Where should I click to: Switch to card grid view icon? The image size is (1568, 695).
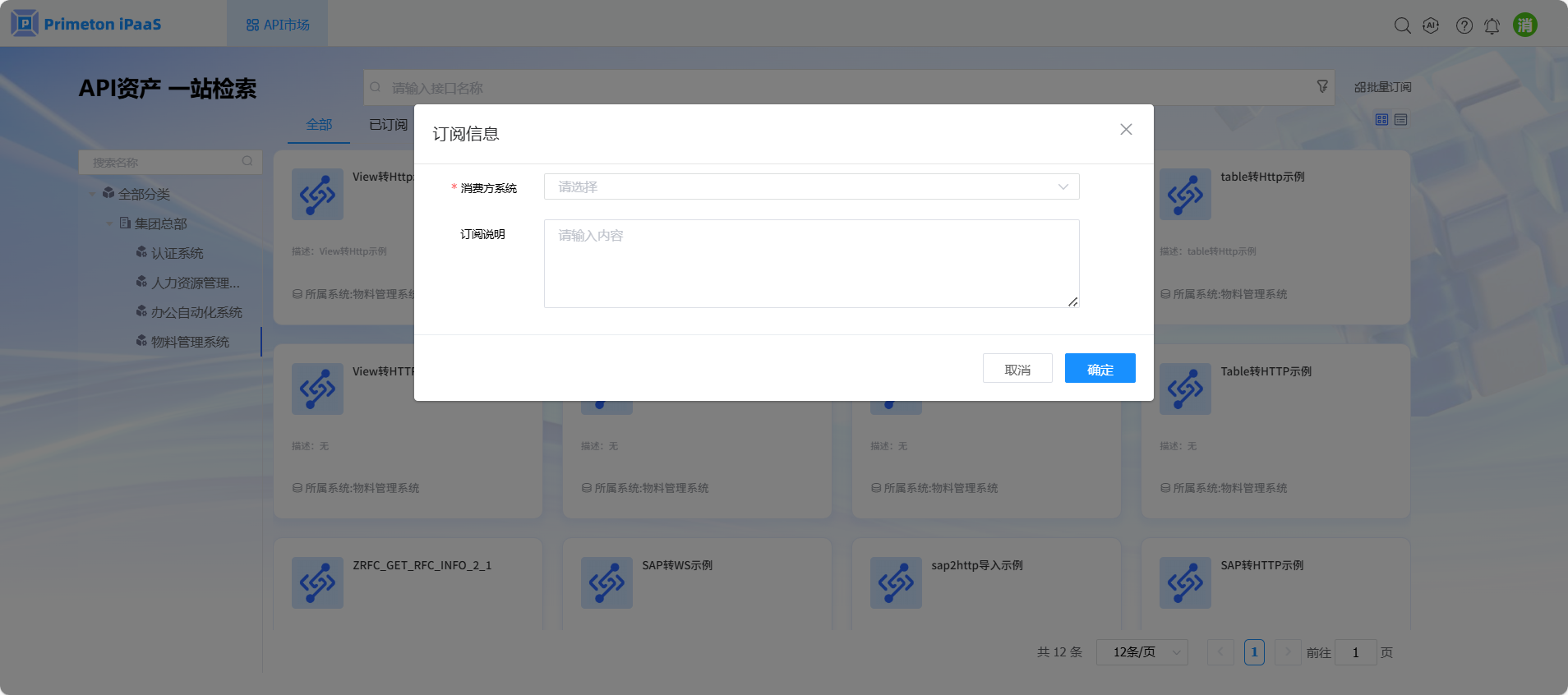tap(1381, 120)
